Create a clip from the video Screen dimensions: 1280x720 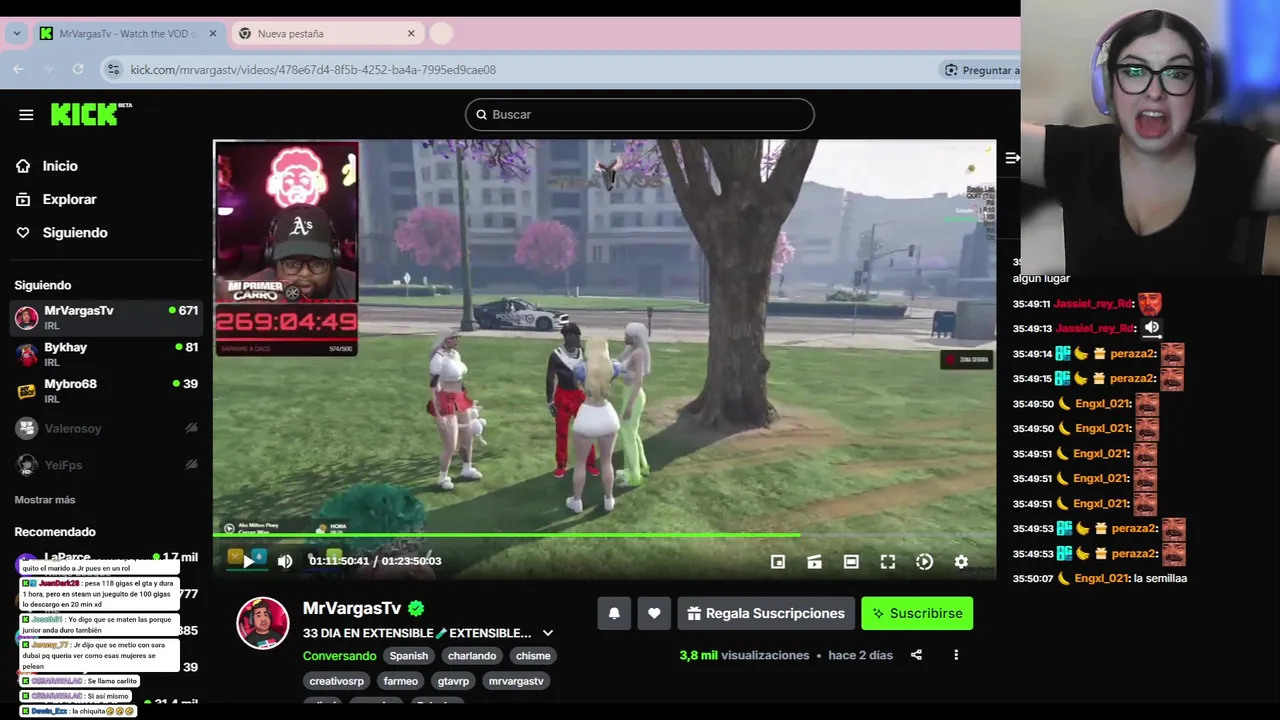(x=815, y=562)
